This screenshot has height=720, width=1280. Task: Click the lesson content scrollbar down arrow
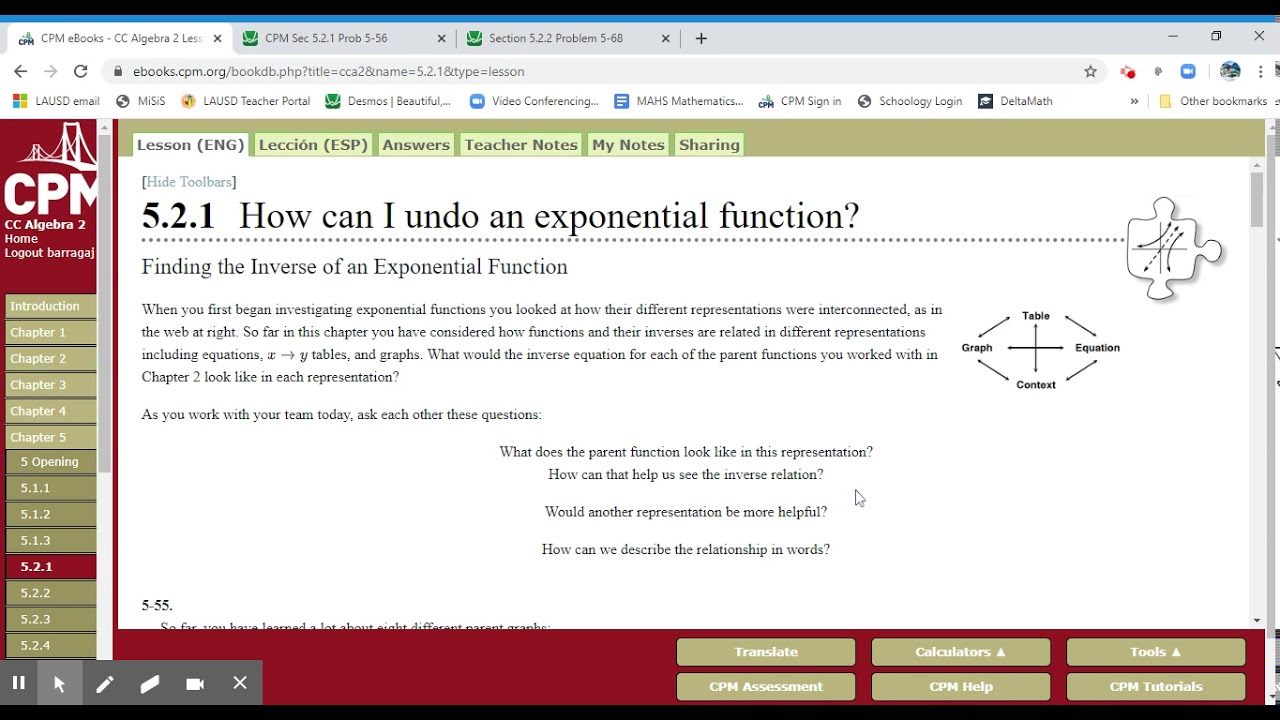click(1257, 621)
